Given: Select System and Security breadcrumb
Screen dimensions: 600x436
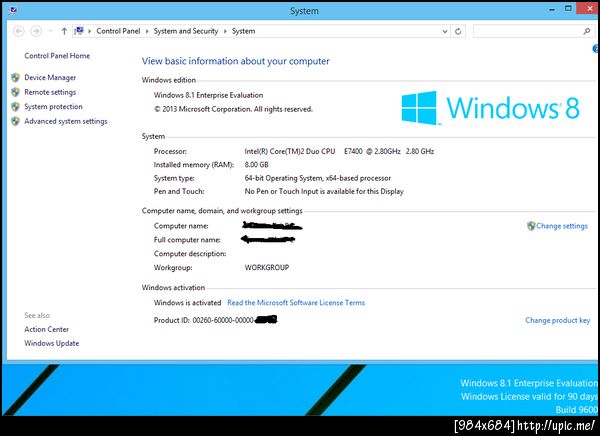Looking at the screenshot, I should tap(186, 31).
